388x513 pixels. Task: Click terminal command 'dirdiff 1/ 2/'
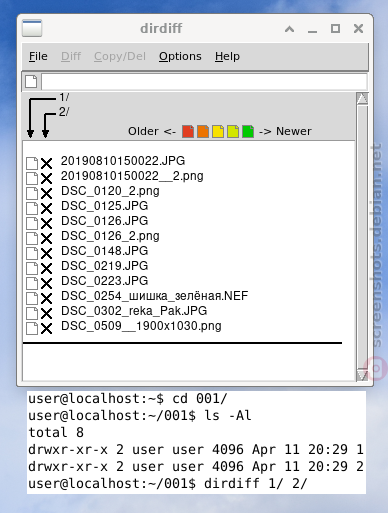coord(255,483)
